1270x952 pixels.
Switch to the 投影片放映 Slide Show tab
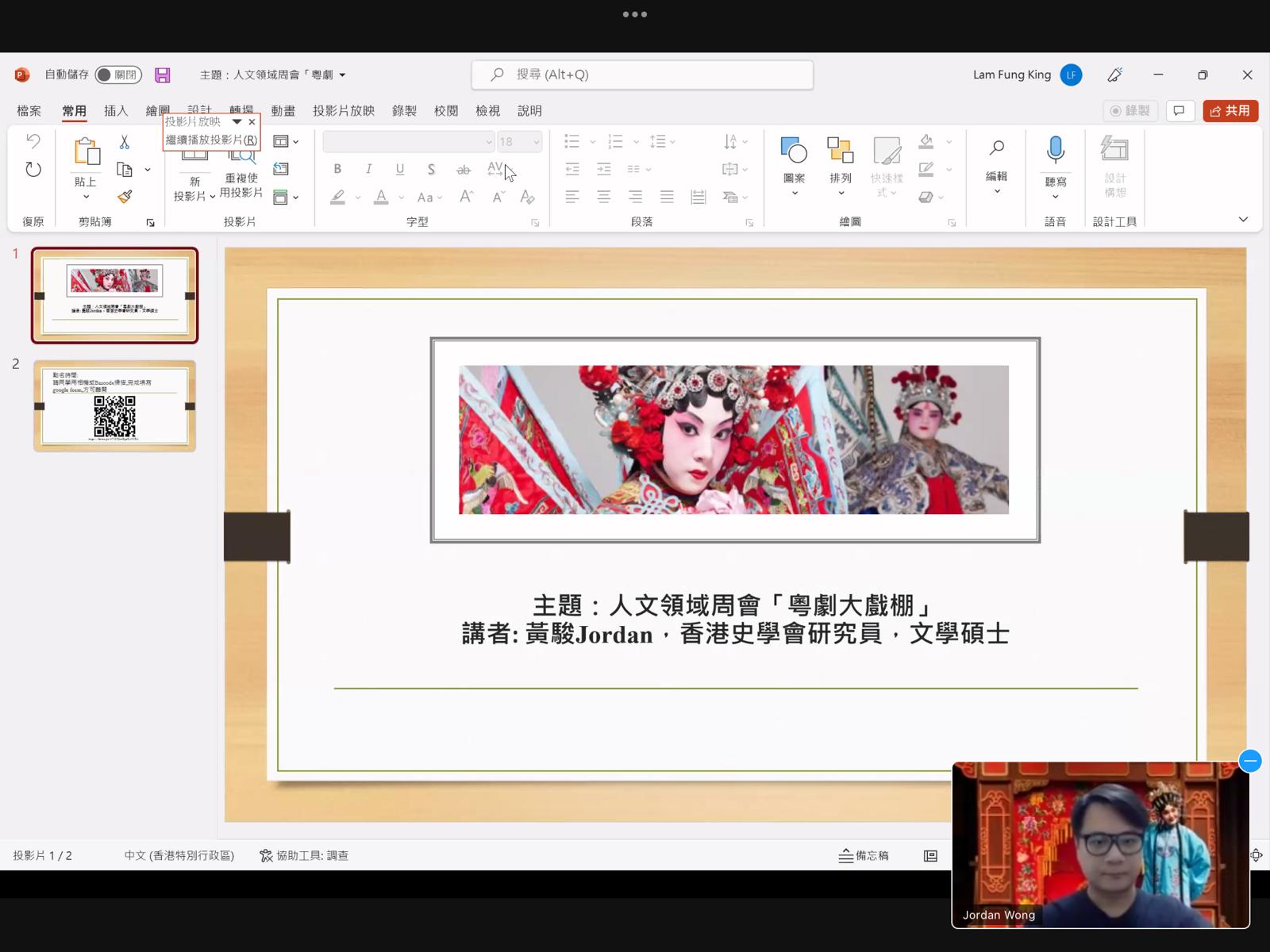pos(344,111)
